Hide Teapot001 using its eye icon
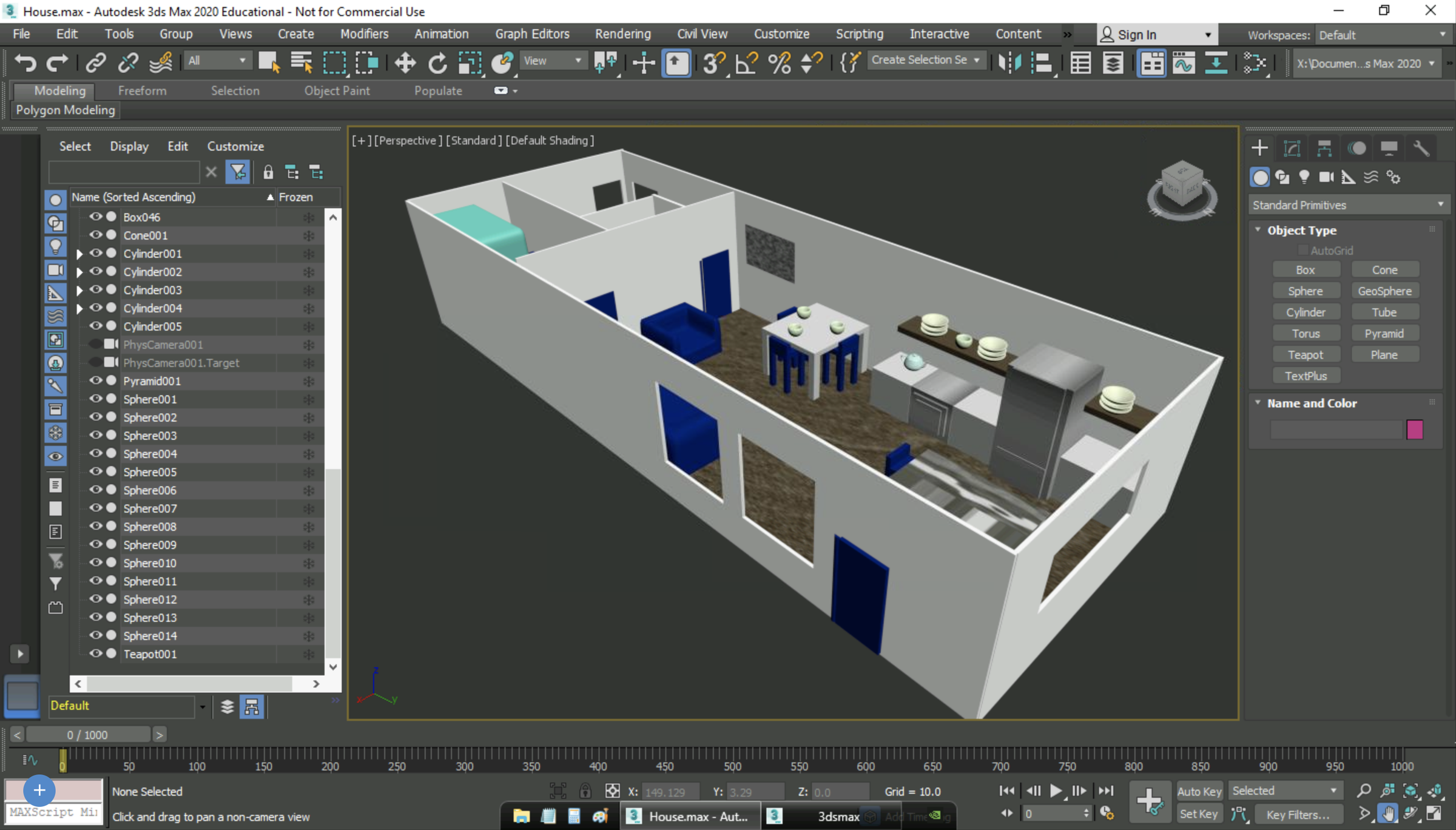This screenshot has width=1456, height=830. (x=95, y=653)
